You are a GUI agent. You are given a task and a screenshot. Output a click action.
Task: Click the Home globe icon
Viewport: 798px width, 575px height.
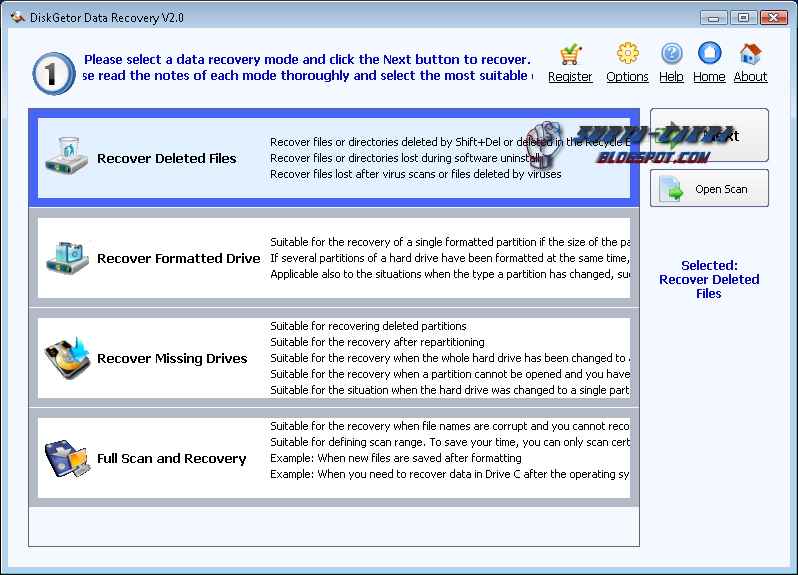pyautogui.click(x=709, y=53)
